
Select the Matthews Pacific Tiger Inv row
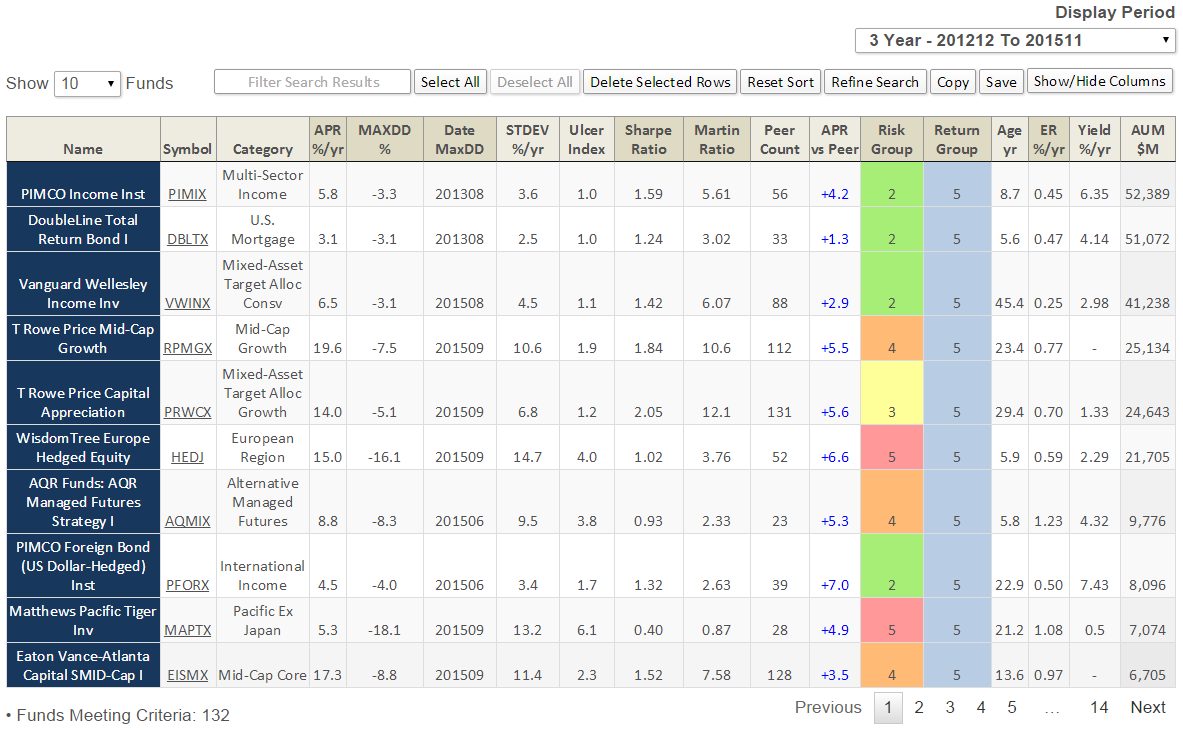pos(82,620)
